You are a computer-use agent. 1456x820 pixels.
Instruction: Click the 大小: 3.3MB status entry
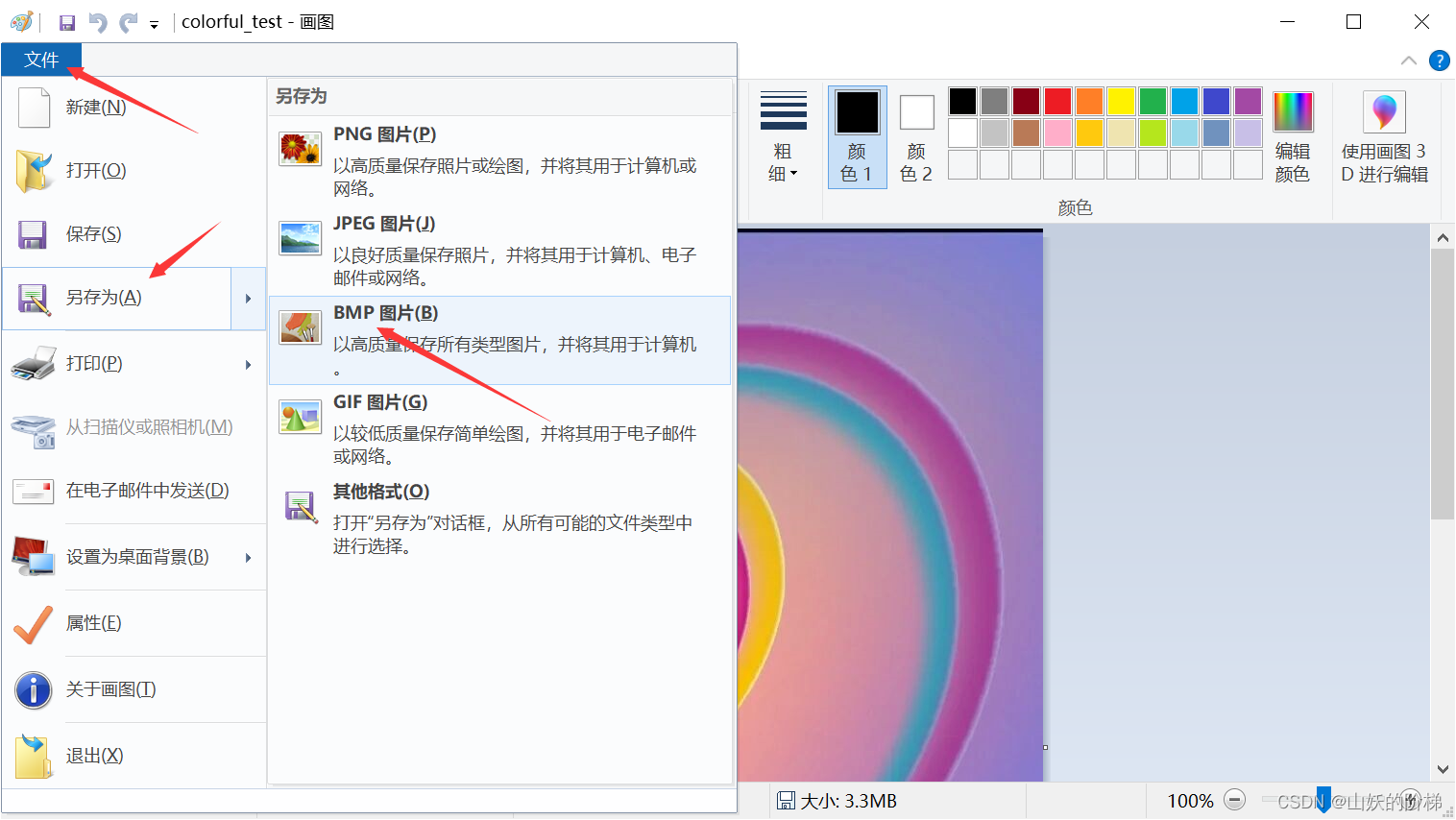tap(837, 801)
